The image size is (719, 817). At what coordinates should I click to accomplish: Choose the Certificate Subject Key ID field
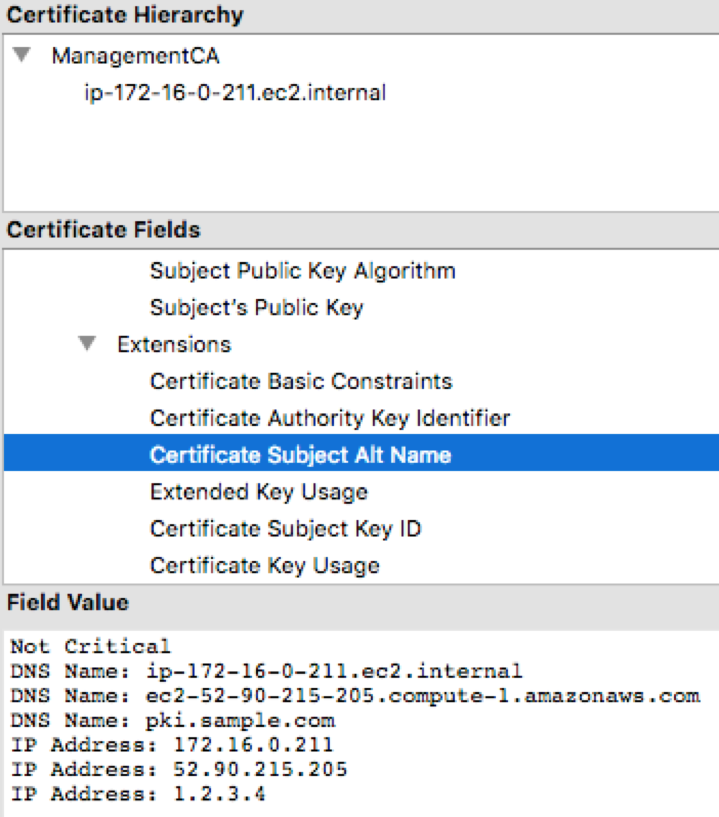click(285, 529)
